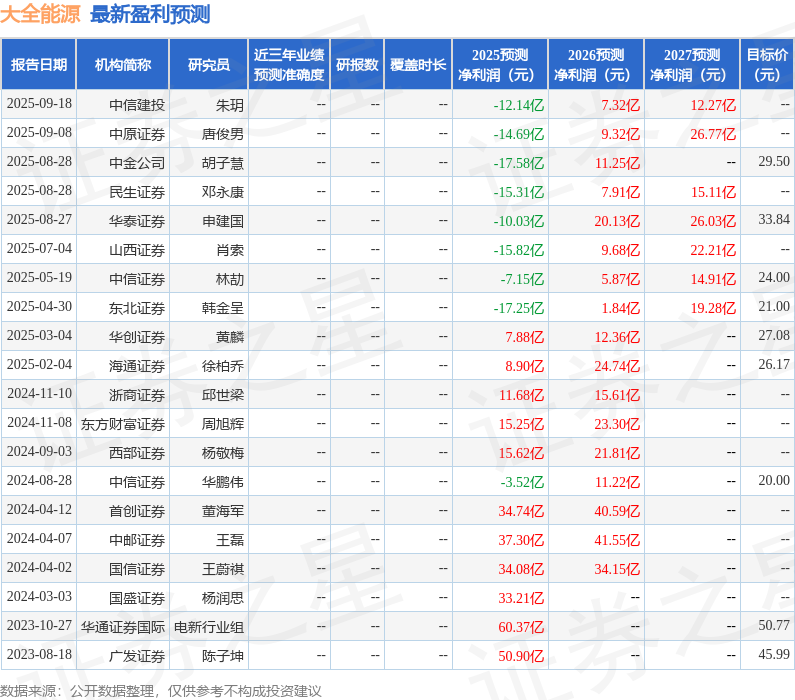Select the value -12.14亿
The image size is (795, 700).
(x=519, y=105)
